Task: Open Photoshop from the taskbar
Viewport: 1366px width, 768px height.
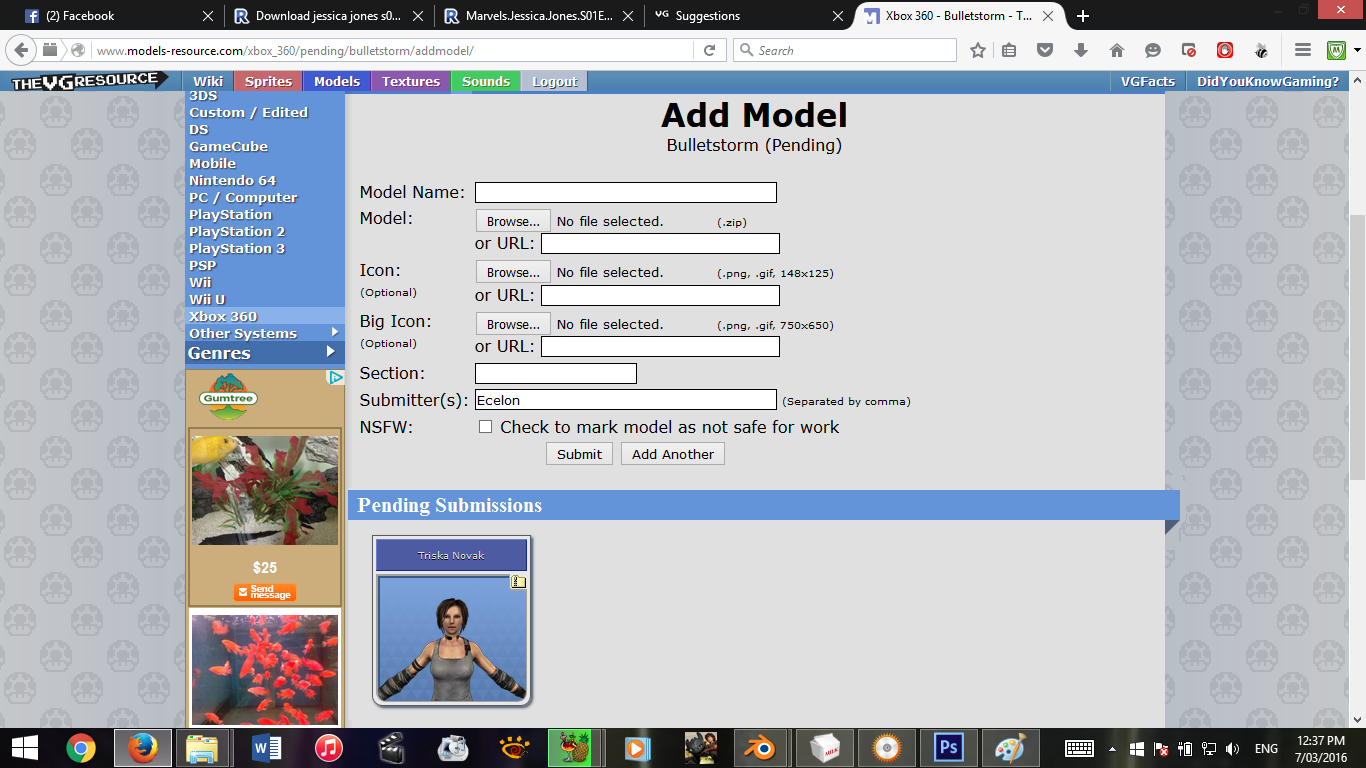Action: [x=948, y=747]
